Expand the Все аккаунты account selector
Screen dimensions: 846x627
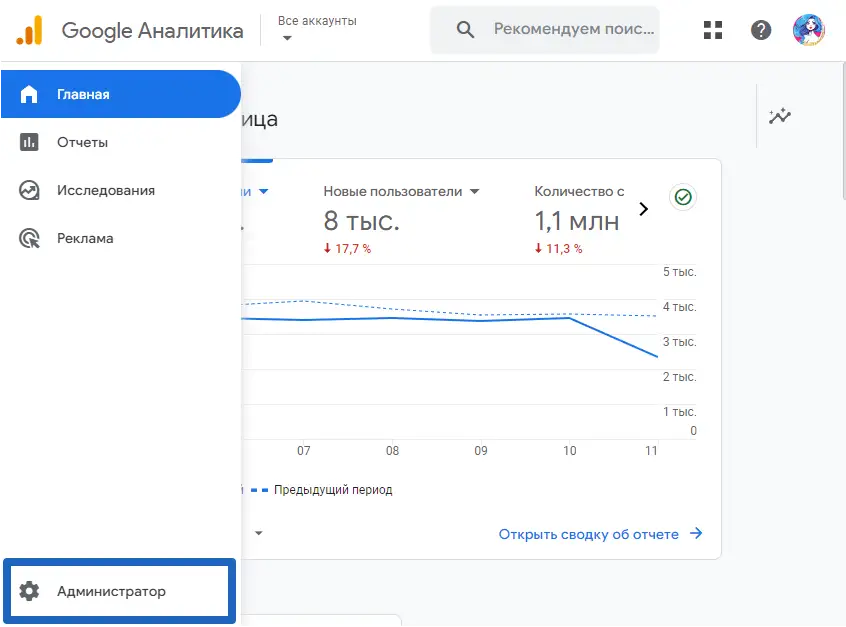(288, 38)
